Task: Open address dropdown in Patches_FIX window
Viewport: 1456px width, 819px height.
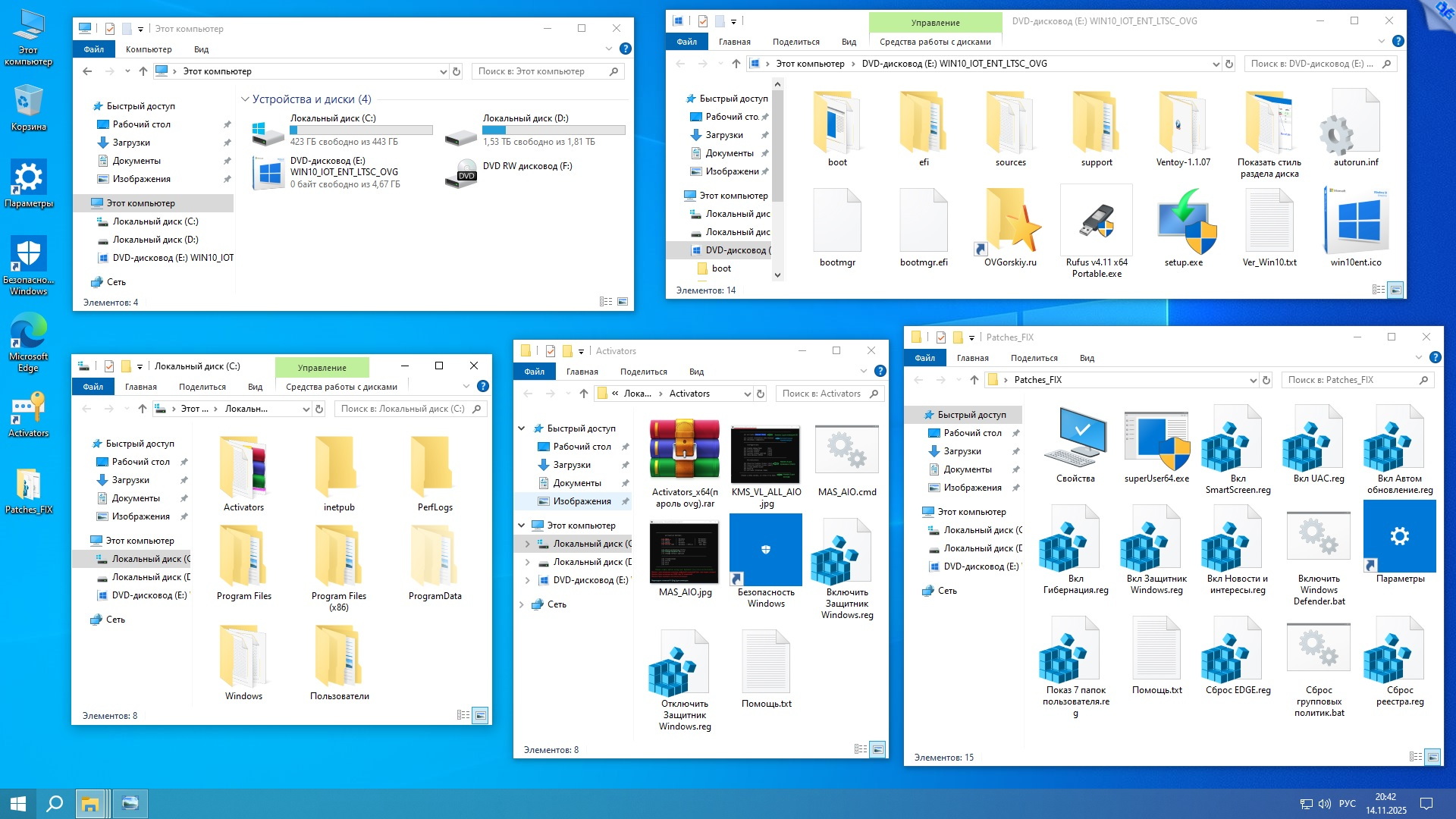Action: point(1253,380)
